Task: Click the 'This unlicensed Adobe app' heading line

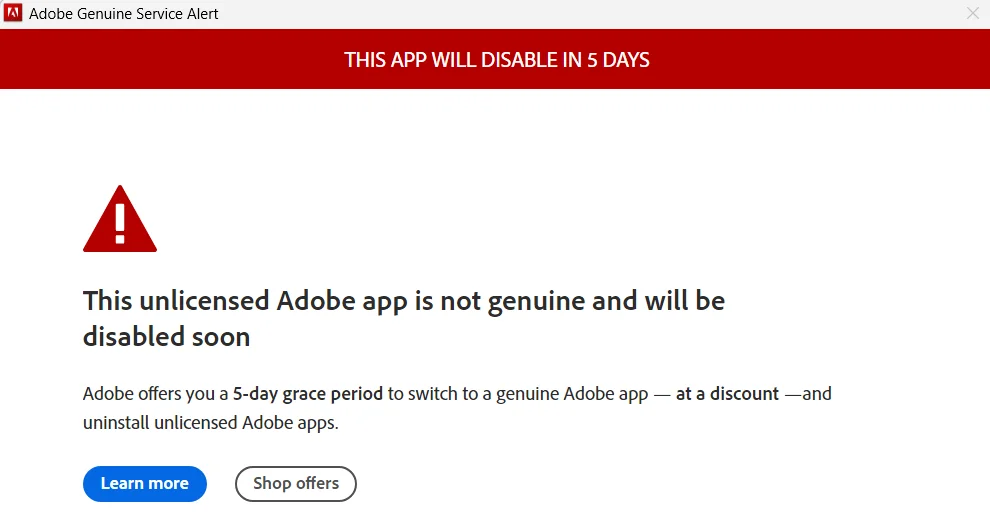Action: pyautogui.click(x=403, y=301)
